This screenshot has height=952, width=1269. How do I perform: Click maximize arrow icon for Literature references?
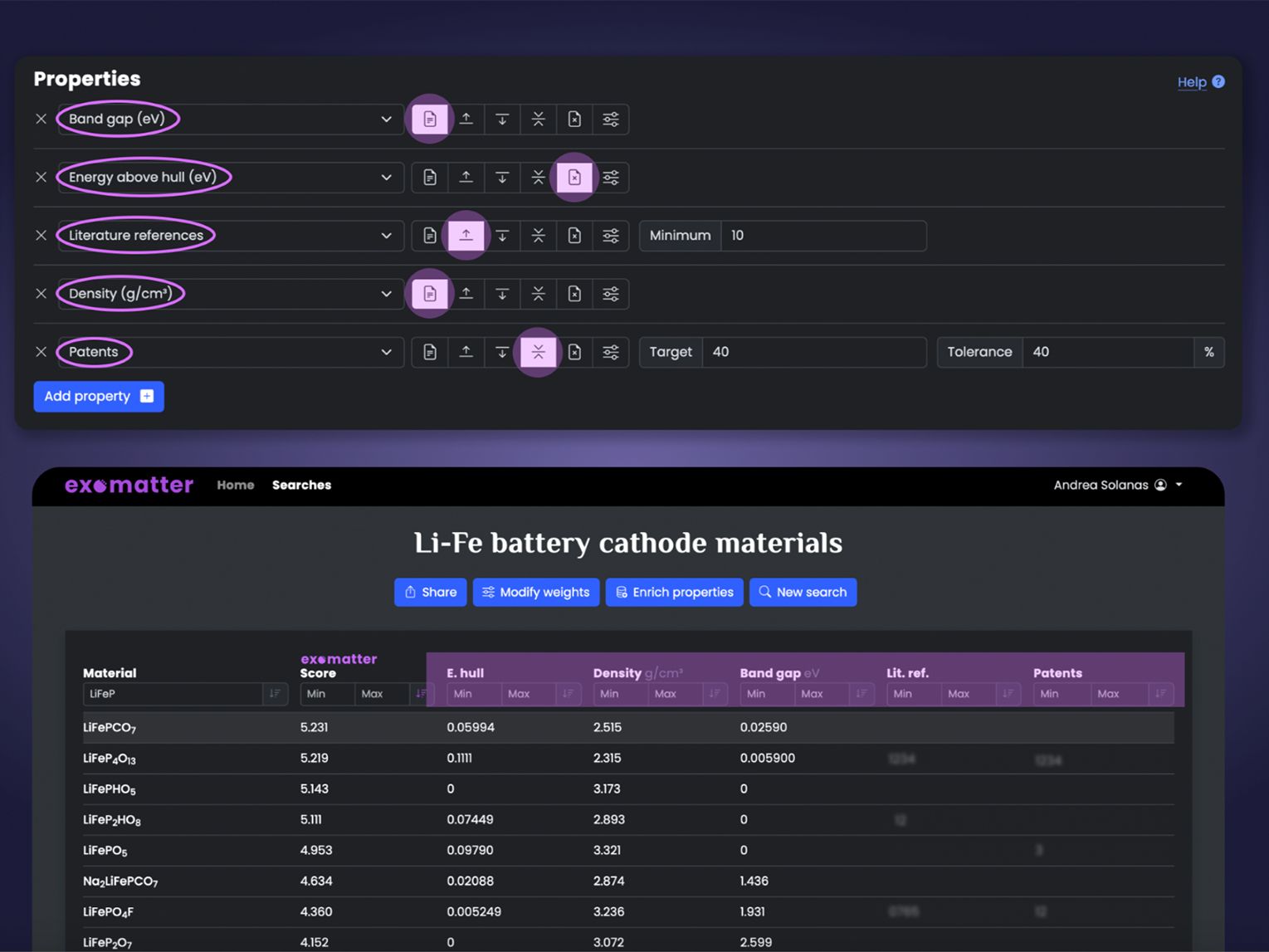click(x=466, y=236)
